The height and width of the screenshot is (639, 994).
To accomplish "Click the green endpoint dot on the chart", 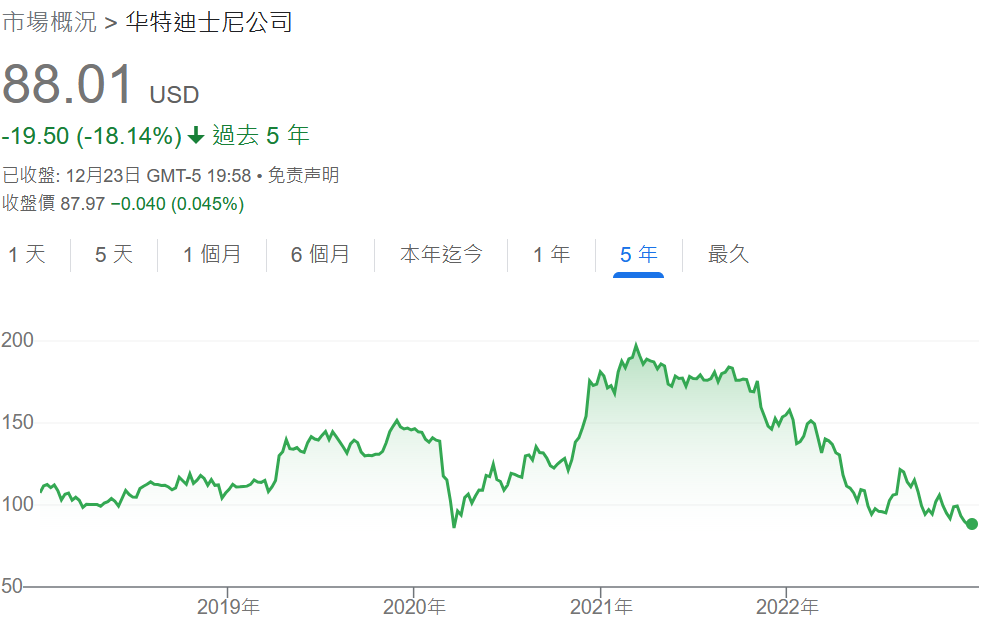I will [x=972, y=524].
